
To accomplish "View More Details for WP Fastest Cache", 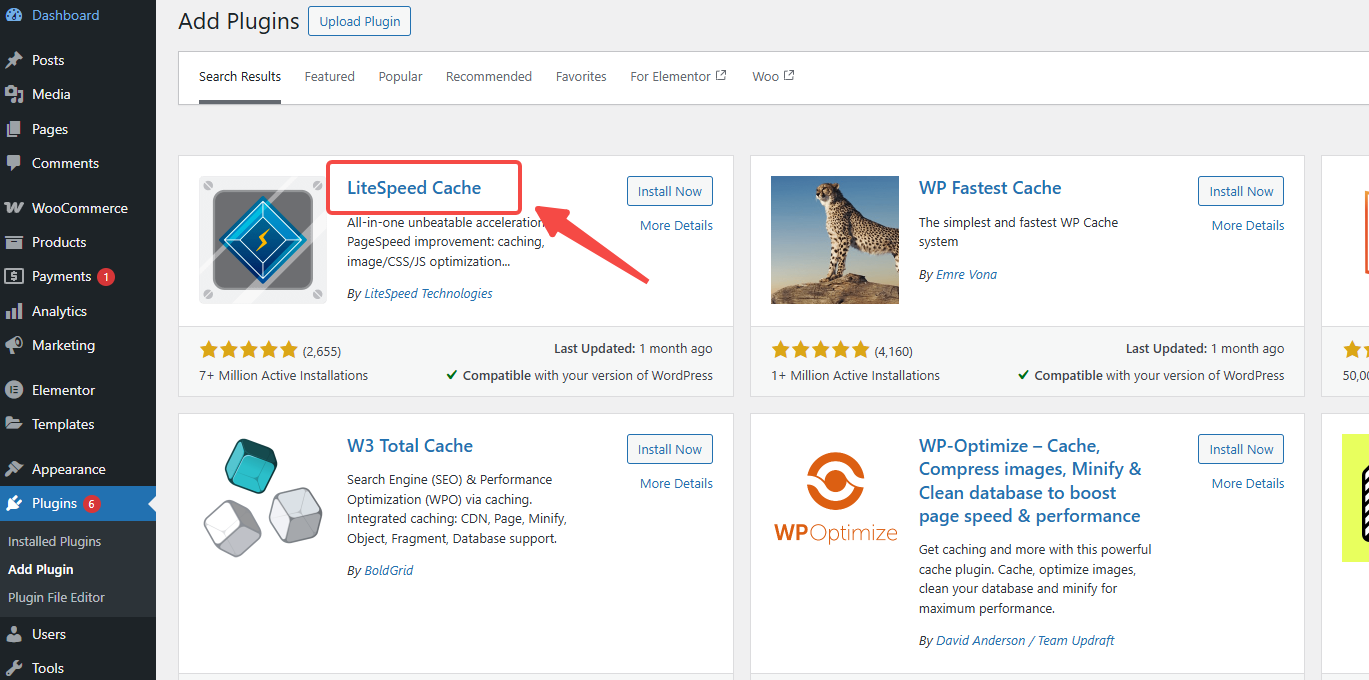I will pos(1247,226).
